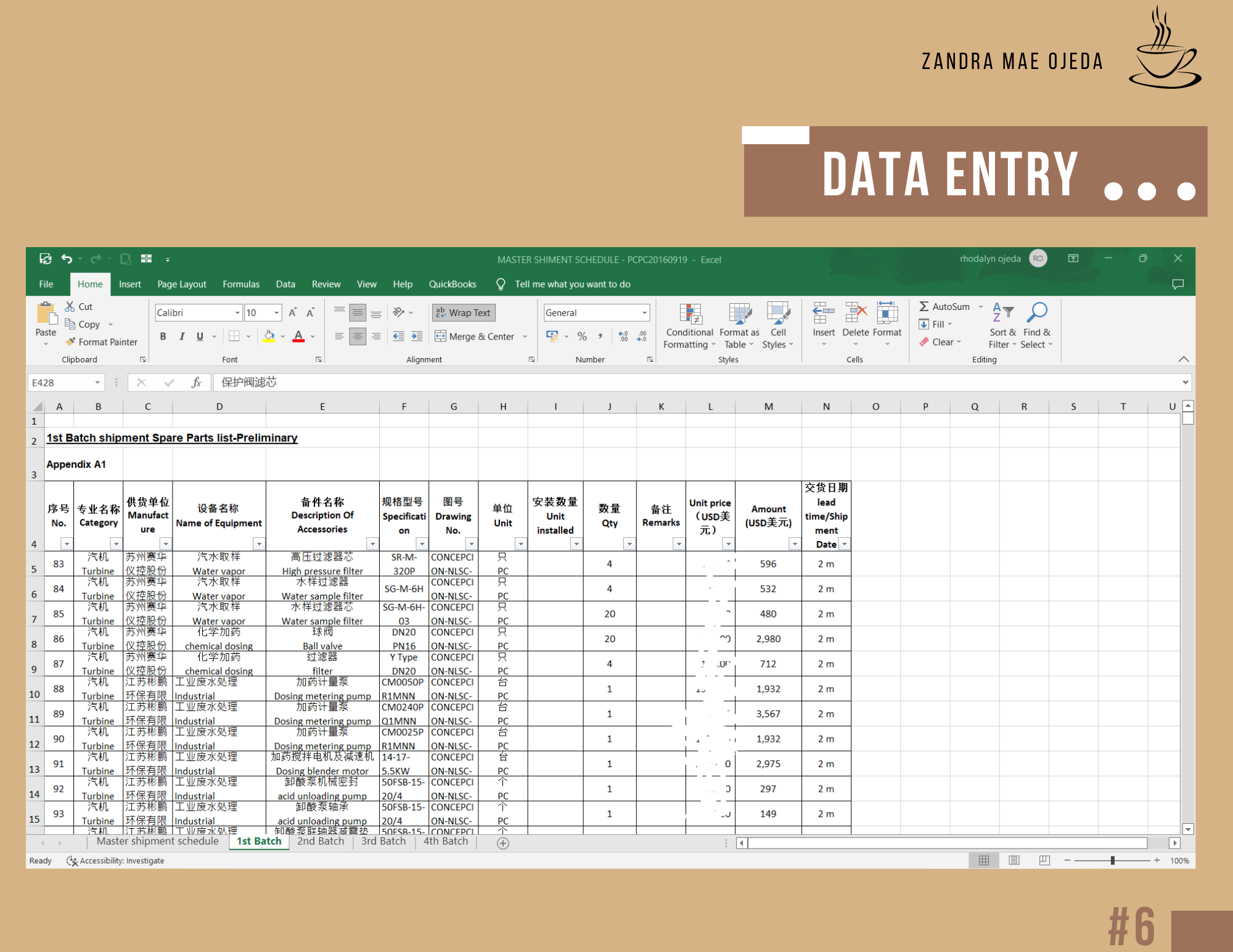Viewport: 1233px width, 952px height.
Task: Switch to the 2nd Batch sheet tab
Action: click(321, 841)
